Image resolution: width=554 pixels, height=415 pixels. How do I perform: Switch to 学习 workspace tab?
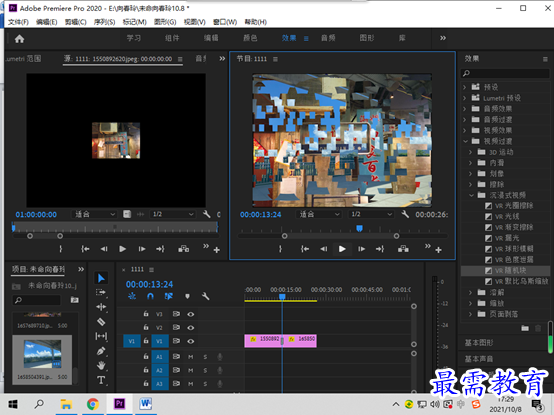coord(134,38)
